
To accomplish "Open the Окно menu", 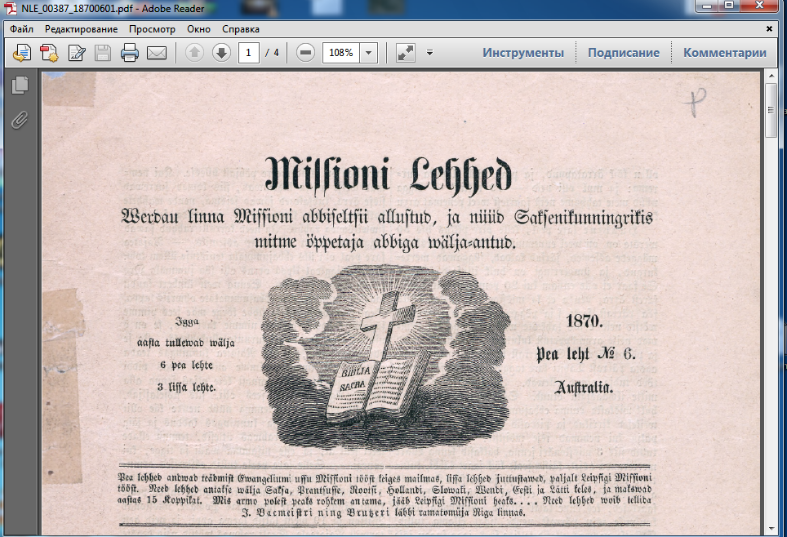I will point(199,29).
